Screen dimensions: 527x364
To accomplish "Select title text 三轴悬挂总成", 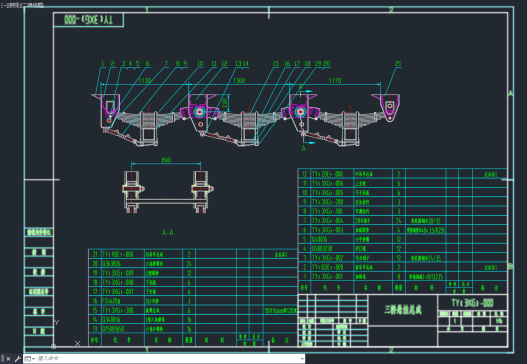I will (x=403, y=309).
